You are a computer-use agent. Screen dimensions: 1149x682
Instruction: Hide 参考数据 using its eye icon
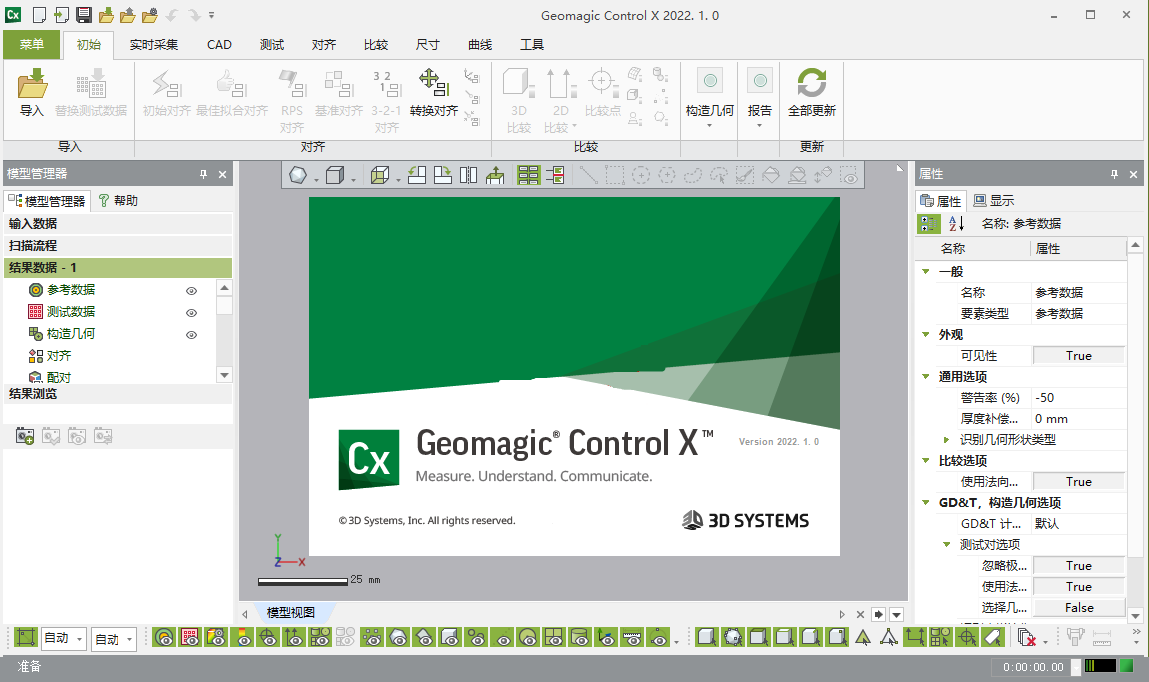[192, 291]
